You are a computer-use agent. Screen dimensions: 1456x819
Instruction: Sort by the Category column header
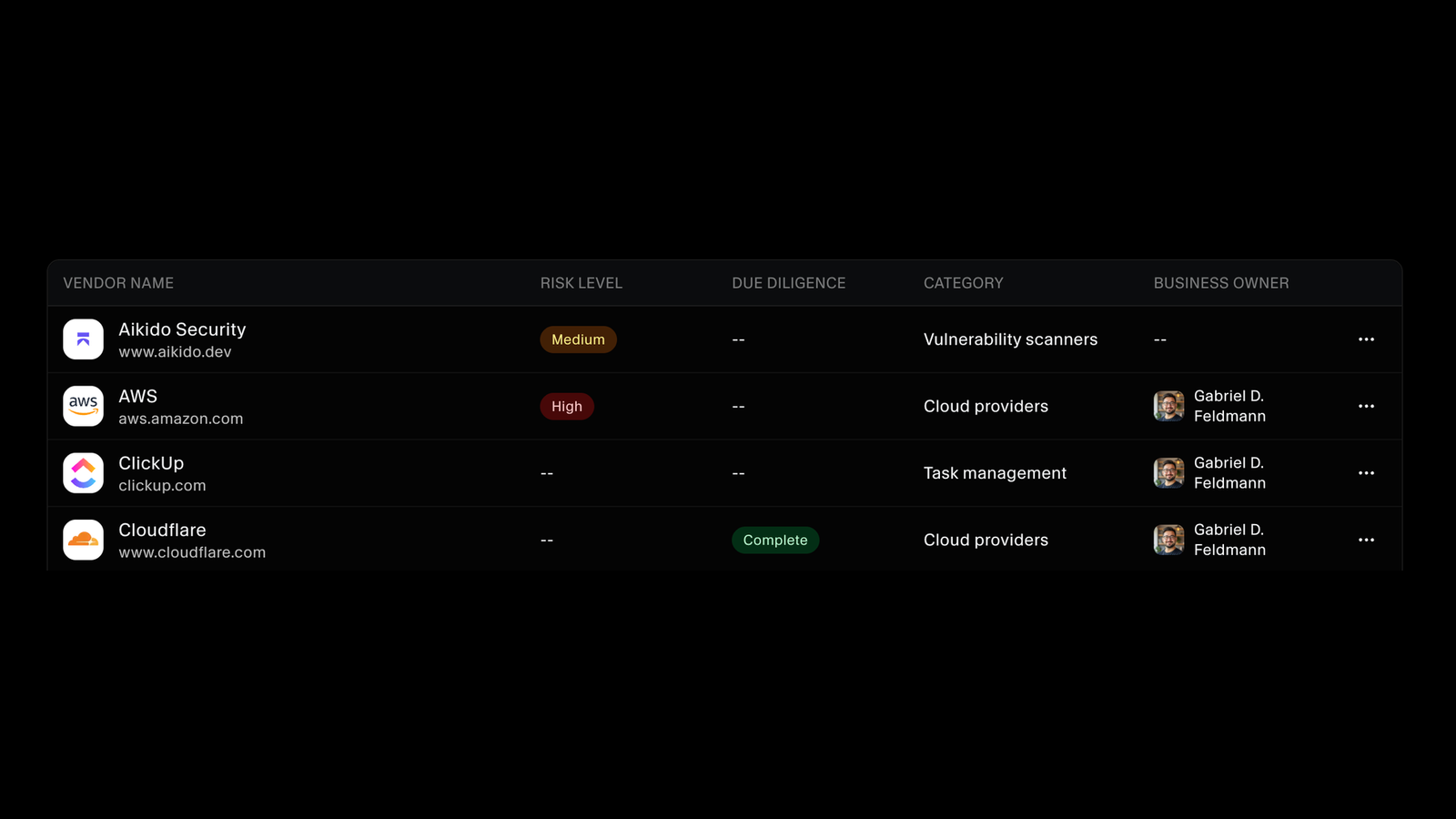964,283
